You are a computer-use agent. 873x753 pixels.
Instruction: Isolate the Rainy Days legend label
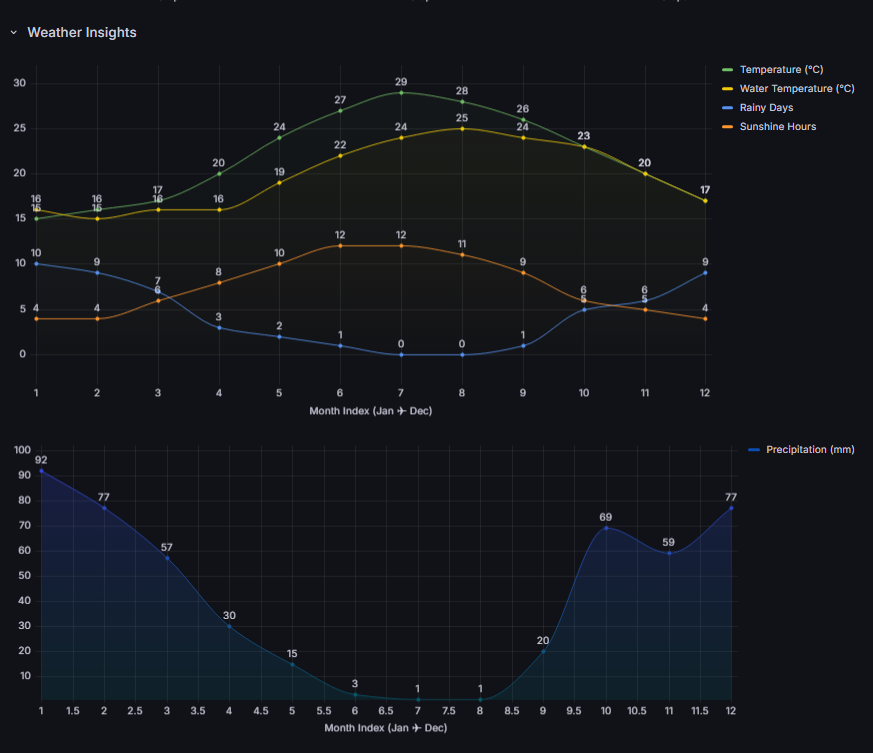click(x=767, y=108)
